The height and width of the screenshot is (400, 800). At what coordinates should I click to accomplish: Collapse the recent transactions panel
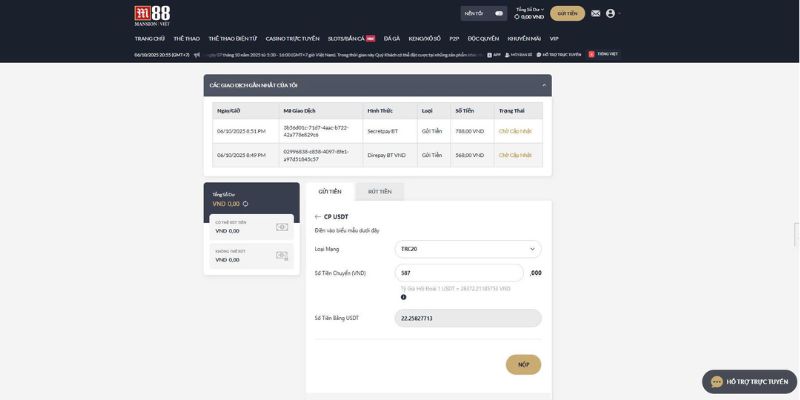click(544, 87)
